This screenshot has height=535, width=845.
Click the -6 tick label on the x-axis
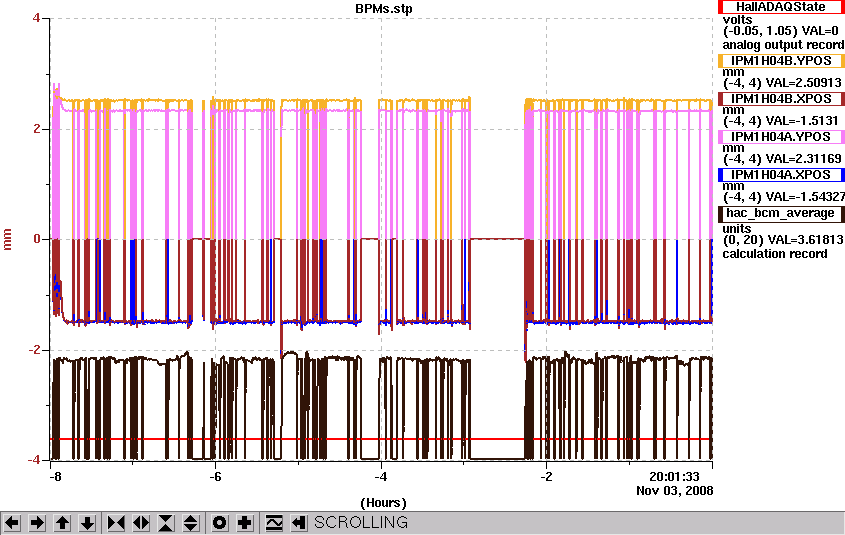215,477
